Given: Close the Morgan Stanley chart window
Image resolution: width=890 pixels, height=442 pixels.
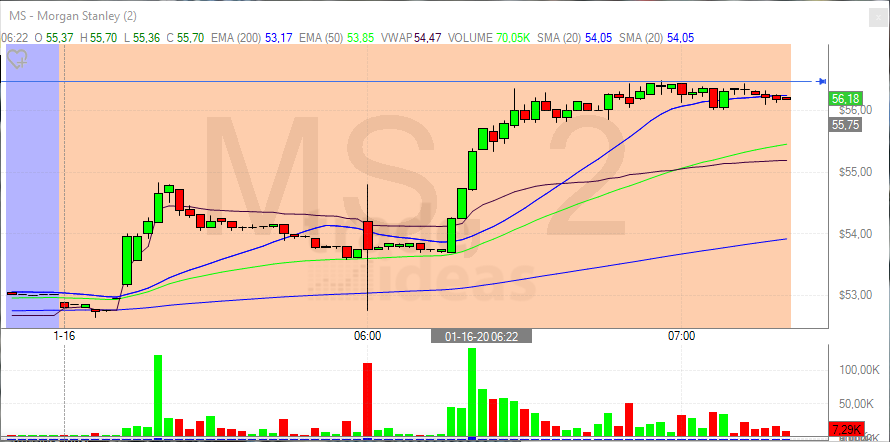Looking at the screenshot, I should coord(876,18).
